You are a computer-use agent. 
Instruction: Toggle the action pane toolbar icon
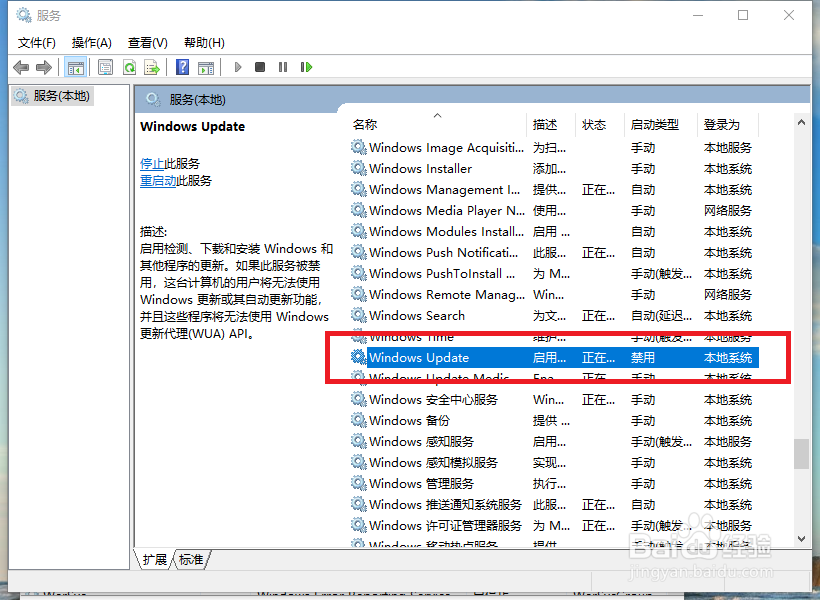pyautogui.click(x=206, y=67)
